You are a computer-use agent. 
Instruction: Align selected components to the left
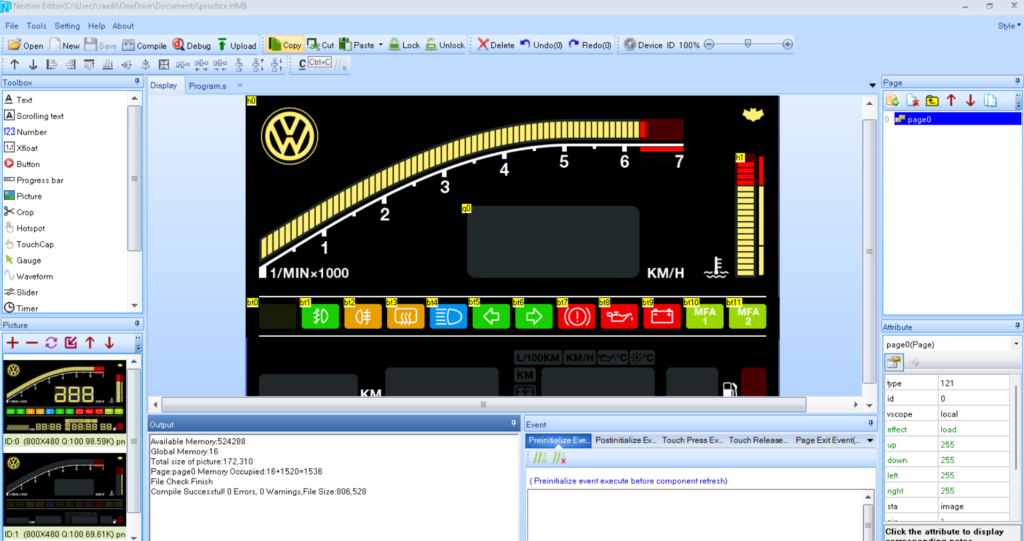pos(52,64)
